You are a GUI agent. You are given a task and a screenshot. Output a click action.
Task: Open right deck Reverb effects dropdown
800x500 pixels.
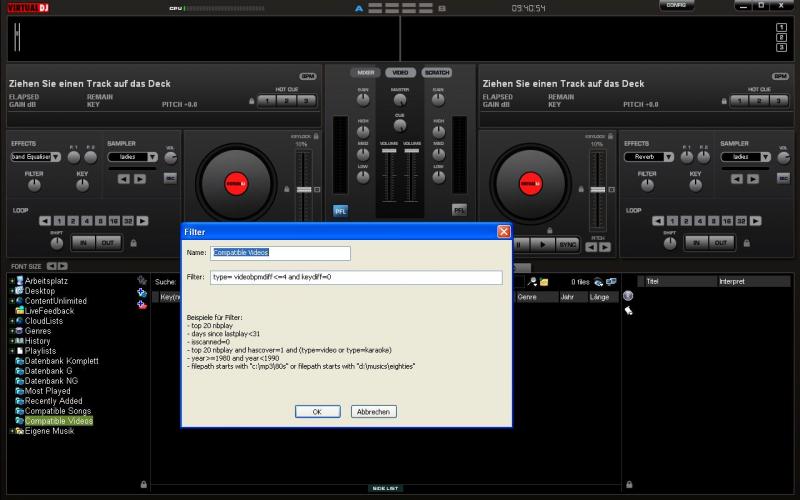pyautogui.click(x=649, y=157)
